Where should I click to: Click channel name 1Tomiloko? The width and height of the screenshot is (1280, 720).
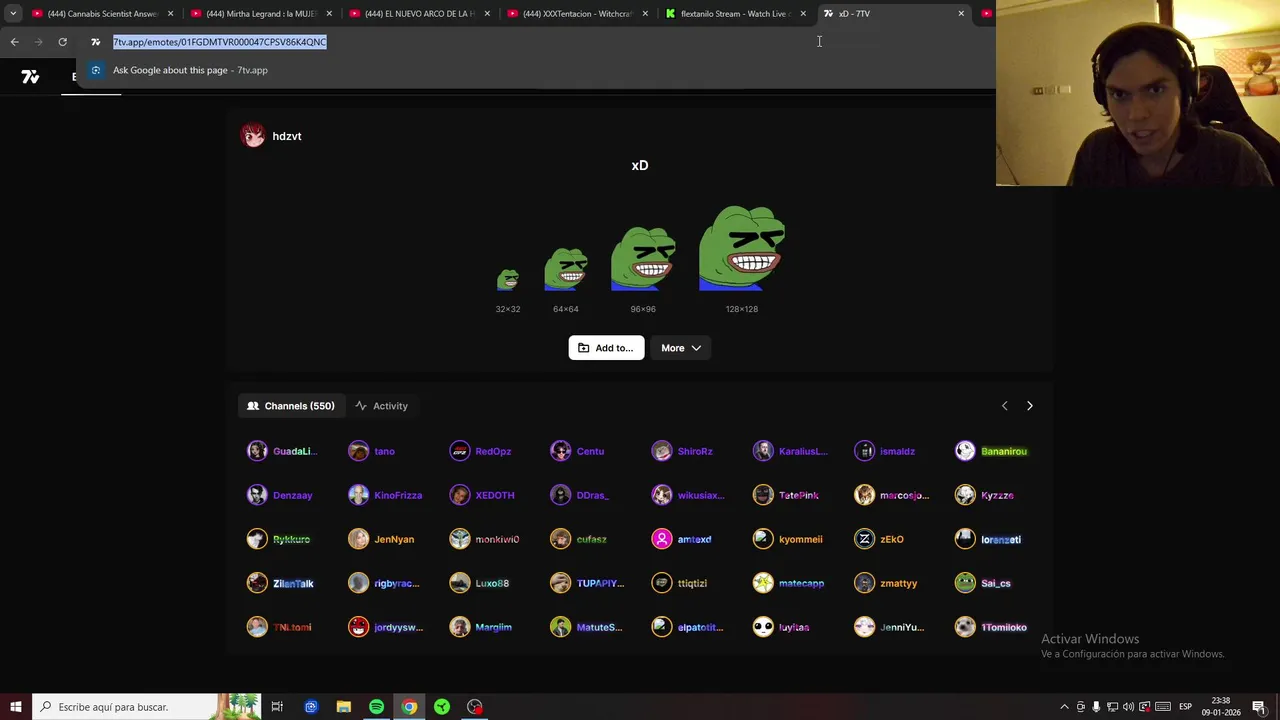click(x=1004, y=627)
